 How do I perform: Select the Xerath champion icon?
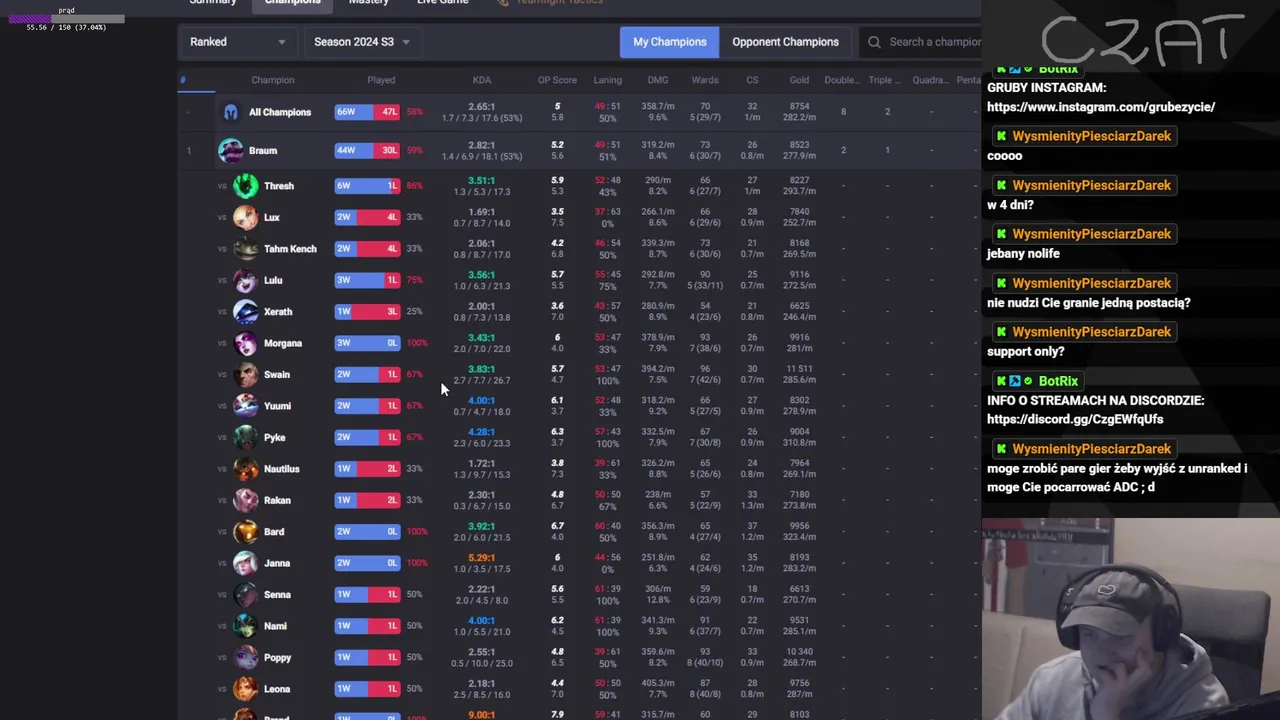click(245, 312)
